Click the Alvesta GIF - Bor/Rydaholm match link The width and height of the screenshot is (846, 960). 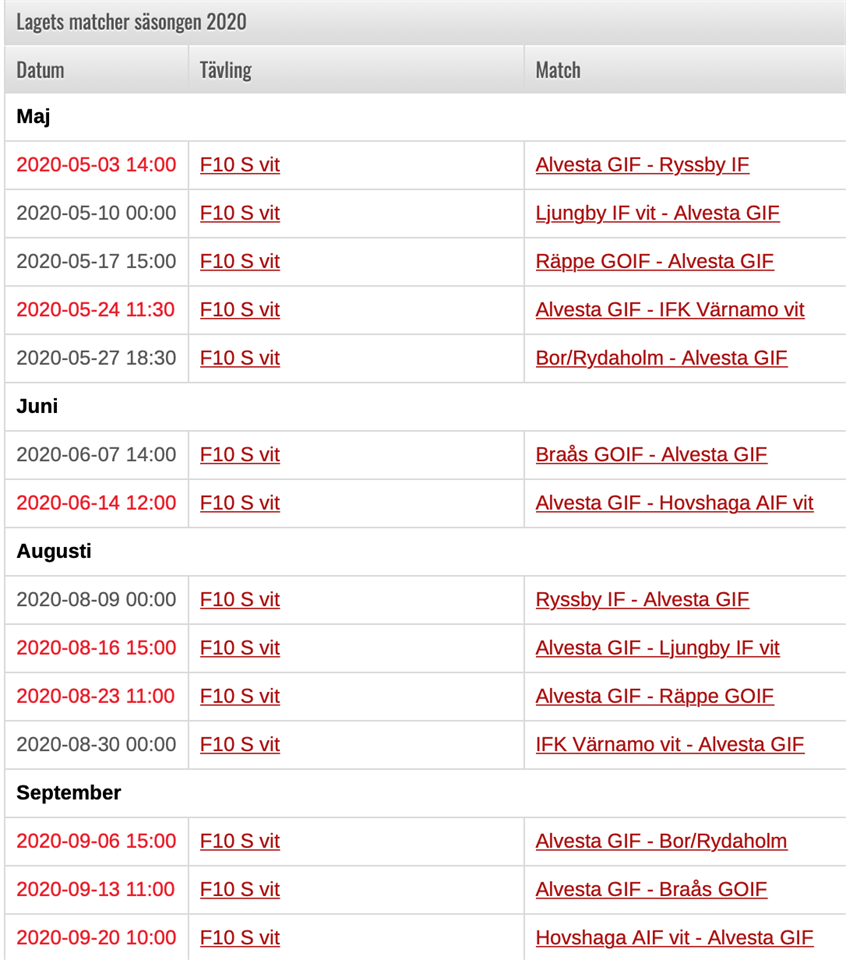click(x=661, y=841)
